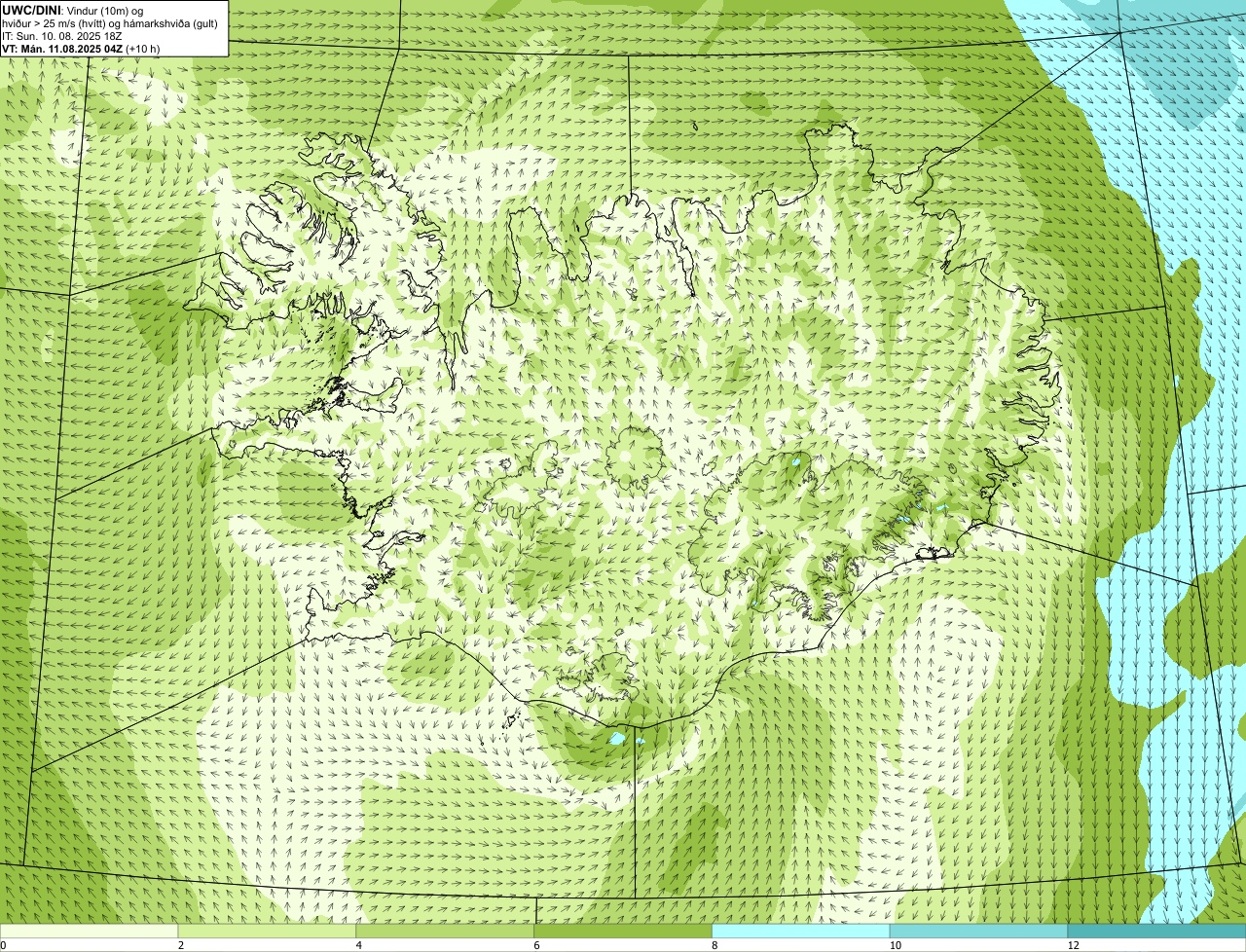This screenshot has height=952, width=1246.
Task: Click the above 12 m/s teal legend swatch
Action: (x=1156, y=931)
